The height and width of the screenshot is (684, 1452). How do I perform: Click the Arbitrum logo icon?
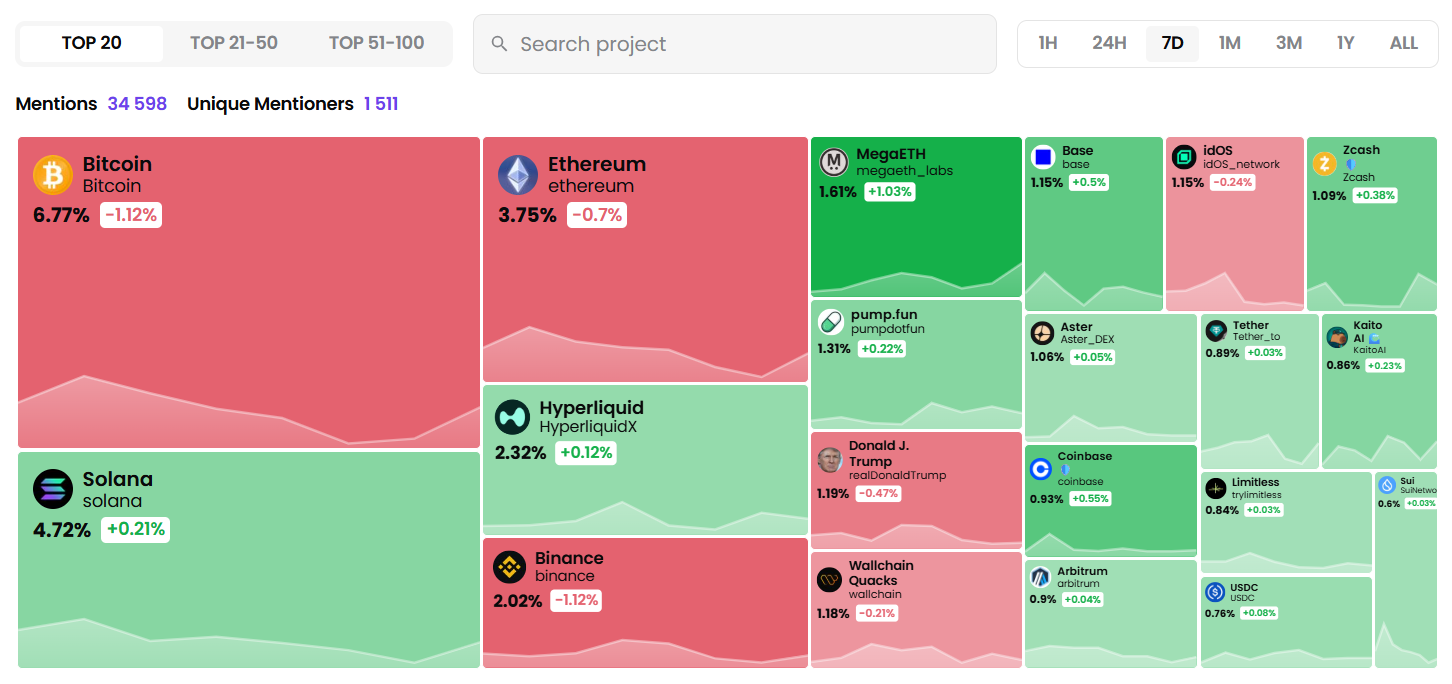pos(1041,577)
